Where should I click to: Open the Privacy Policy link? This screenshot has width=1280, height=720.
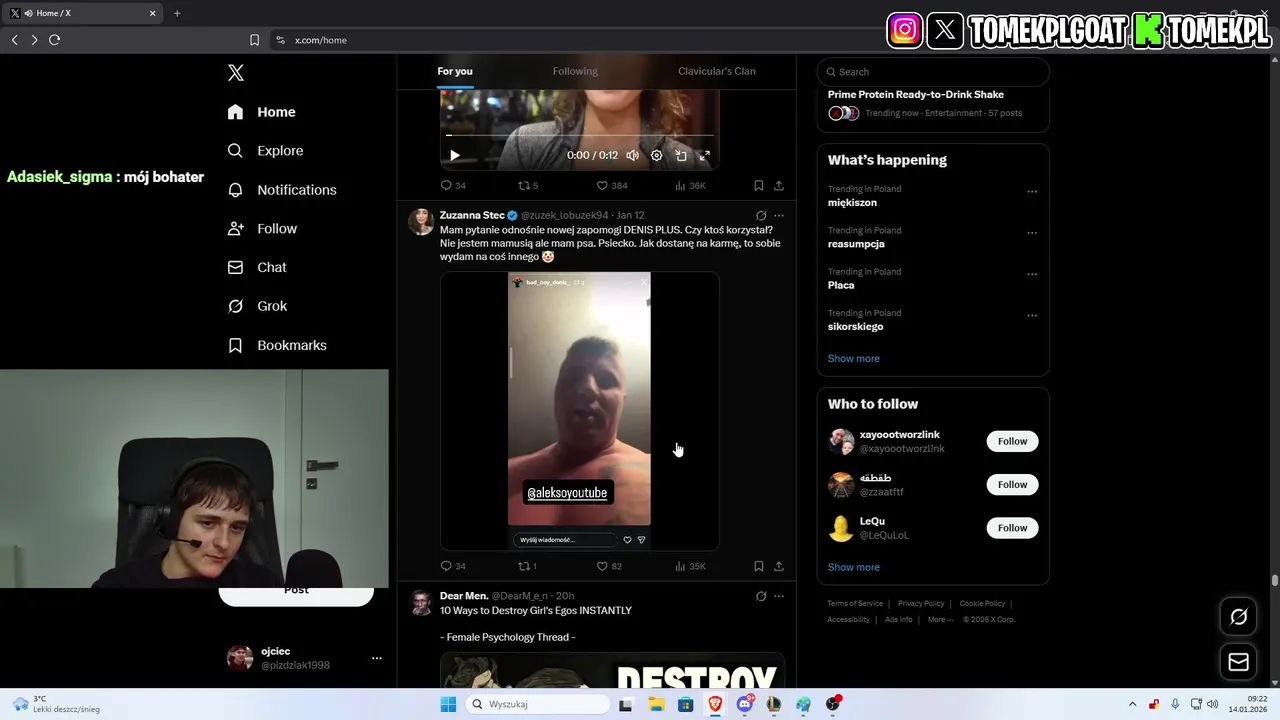coord(921,604)
